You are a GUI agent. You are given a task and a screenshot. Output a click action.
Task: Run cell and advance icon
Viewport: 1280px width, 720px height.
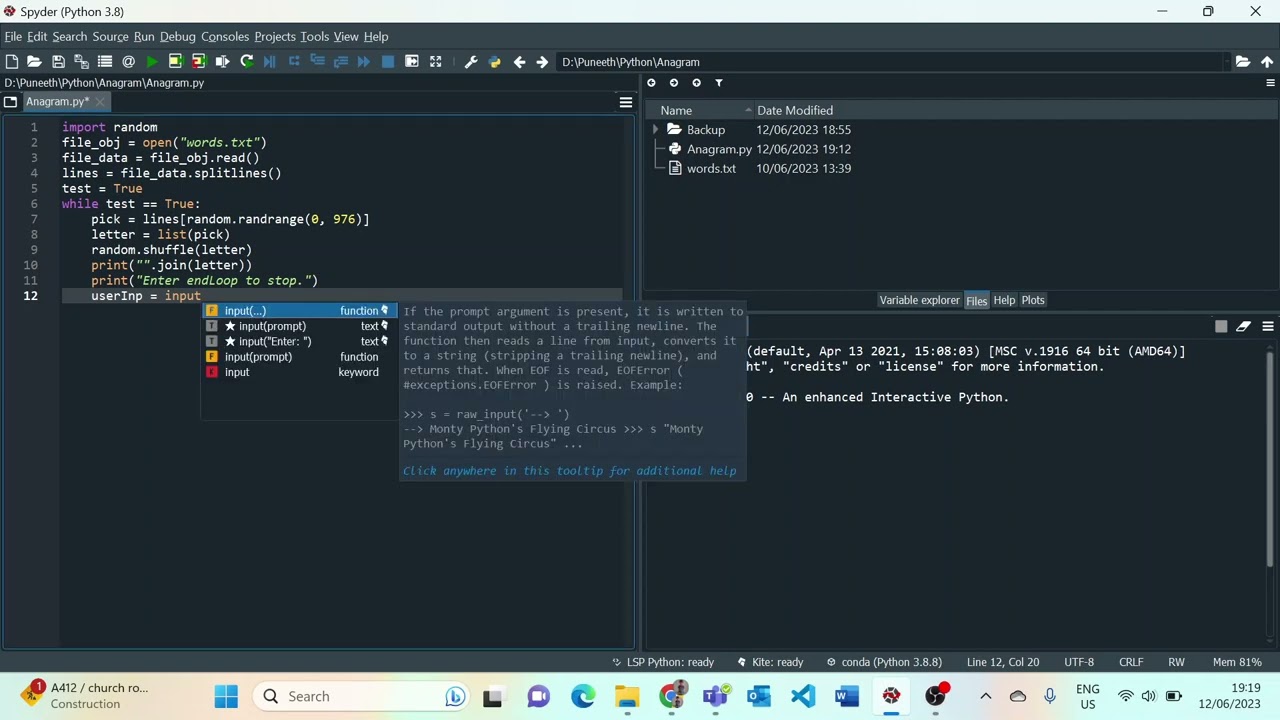click(x=198, y=62)
